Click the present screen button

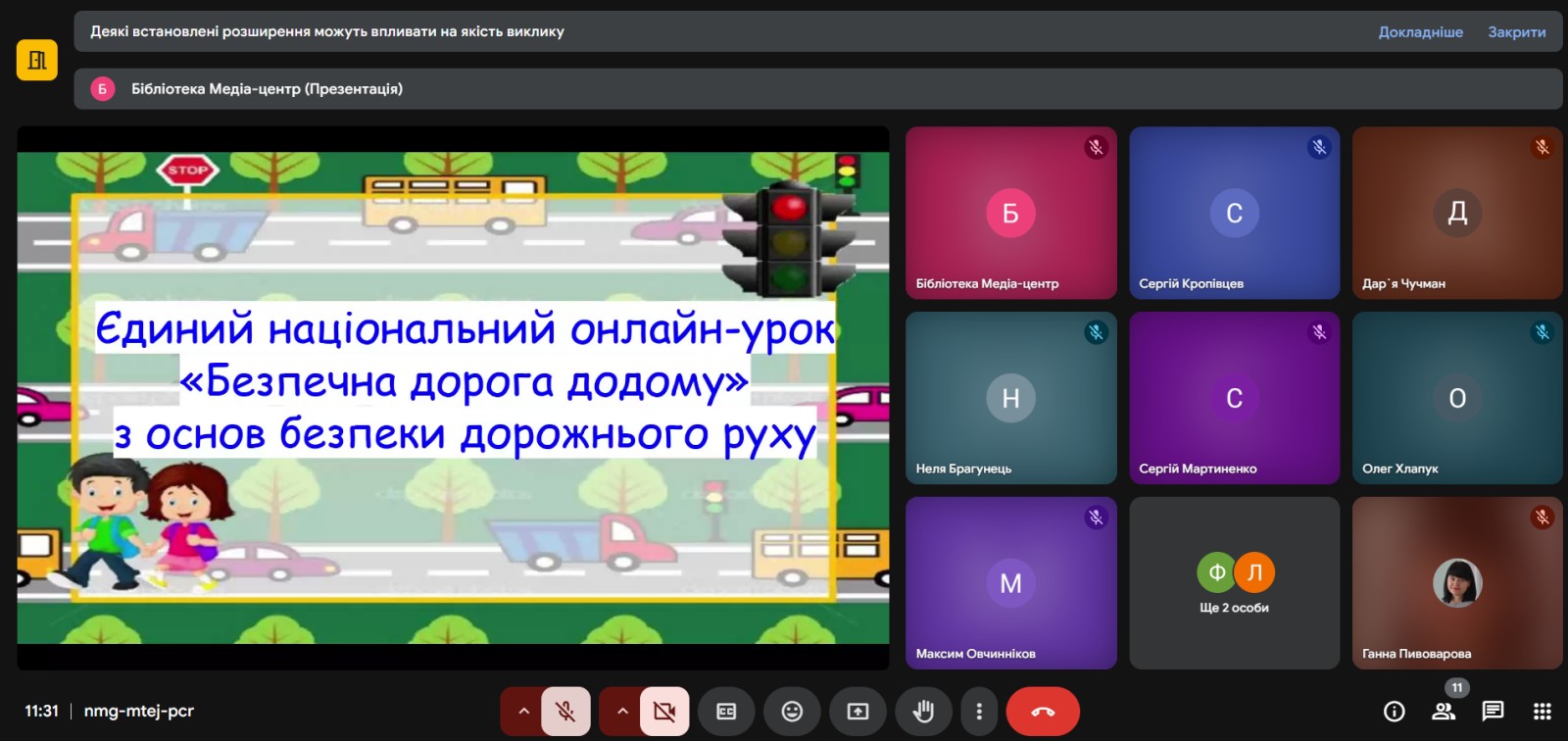[857, 712]
